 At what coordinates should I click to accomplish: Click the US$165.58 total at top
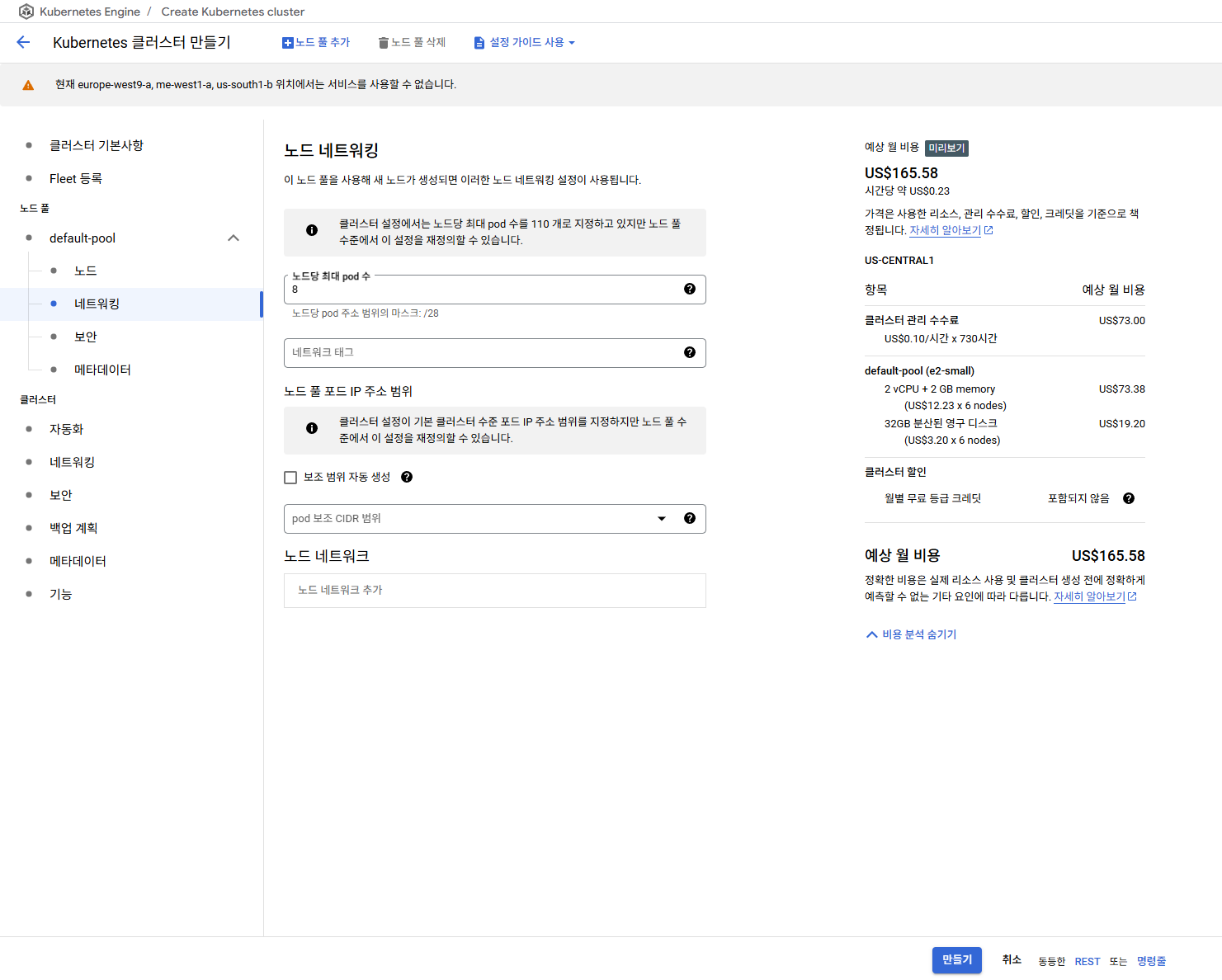point(901,173)
